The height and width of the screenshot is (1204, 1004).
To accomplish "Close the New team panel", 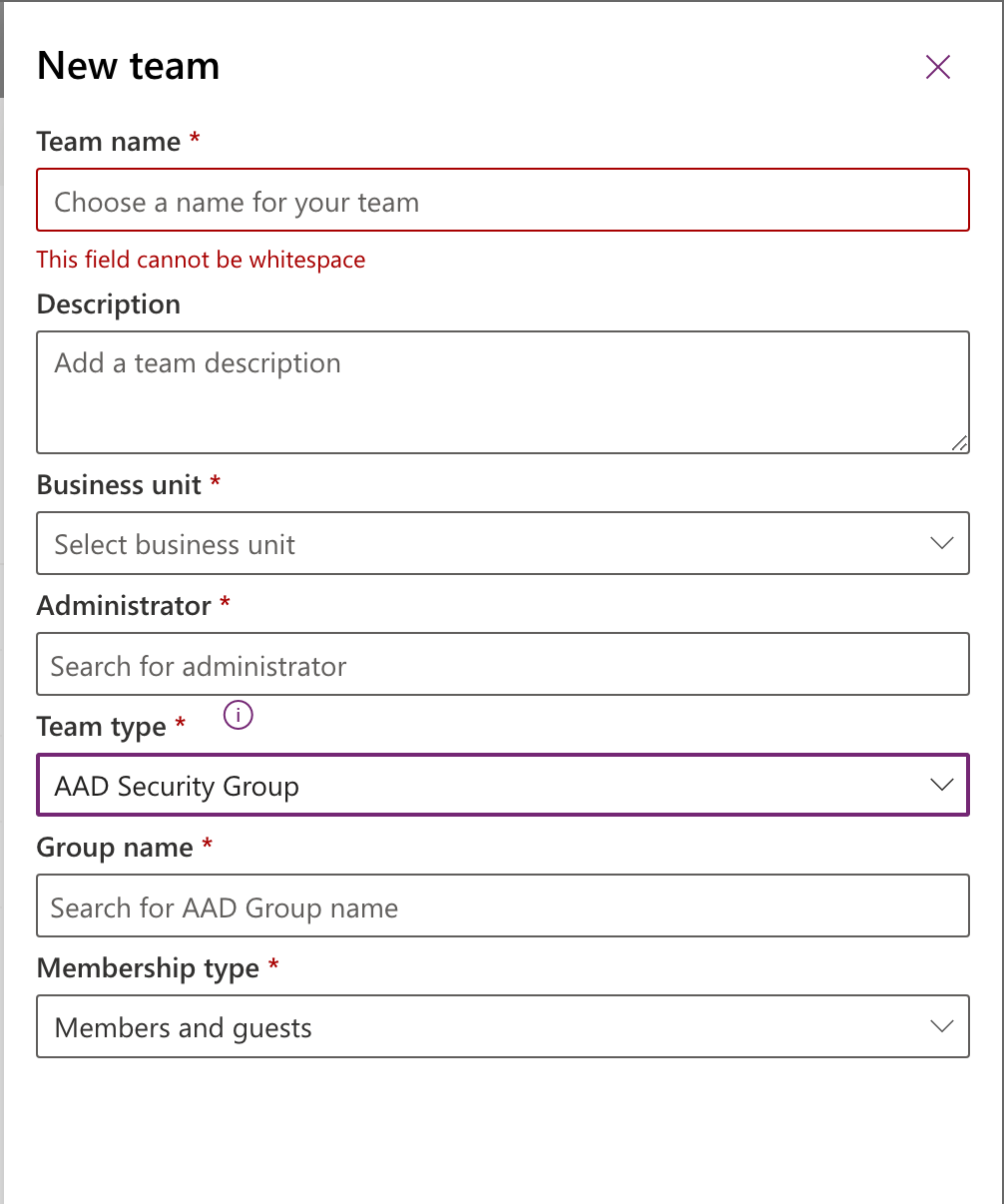I will click(x=938, y=67).
